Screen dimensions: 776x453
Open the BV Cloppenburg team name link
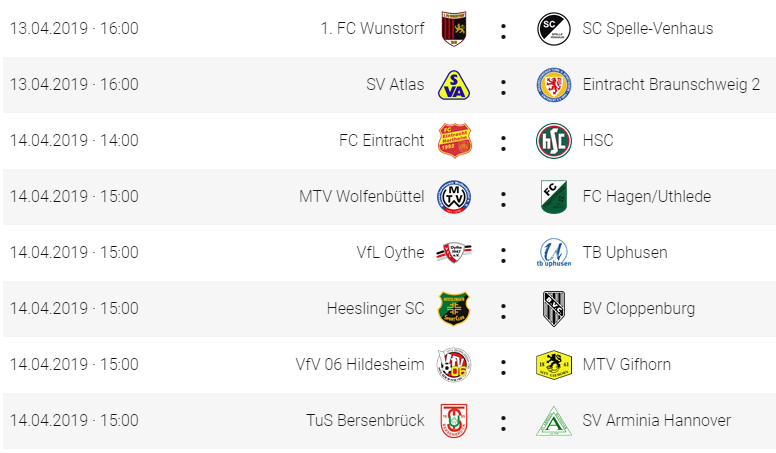pos(638,308)
